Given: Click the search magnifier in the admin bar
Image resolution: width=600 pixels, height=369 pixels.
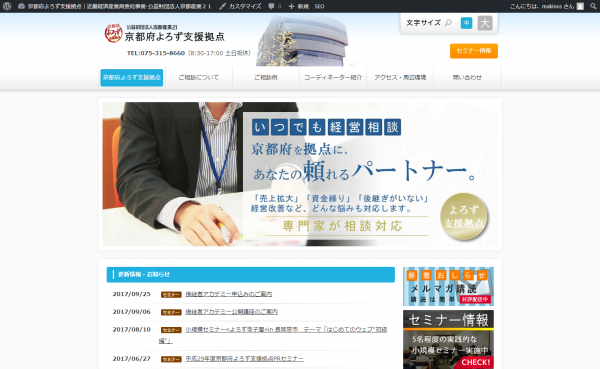Looking at the screenshot, I should pyautogui.click(x=593, y=6).
